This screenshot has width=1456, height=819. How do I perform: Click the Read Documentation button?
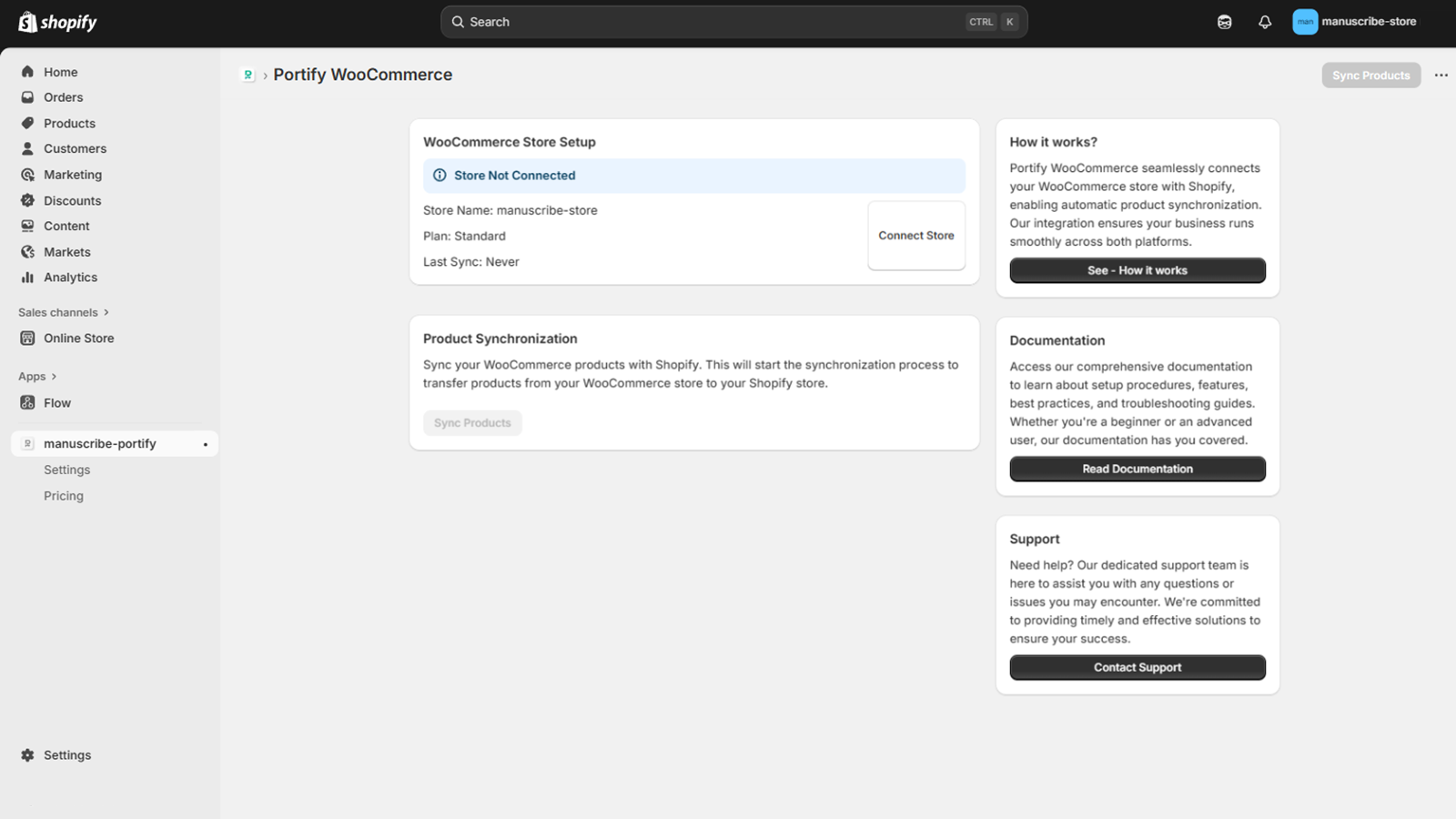[x=1137, y=469]
